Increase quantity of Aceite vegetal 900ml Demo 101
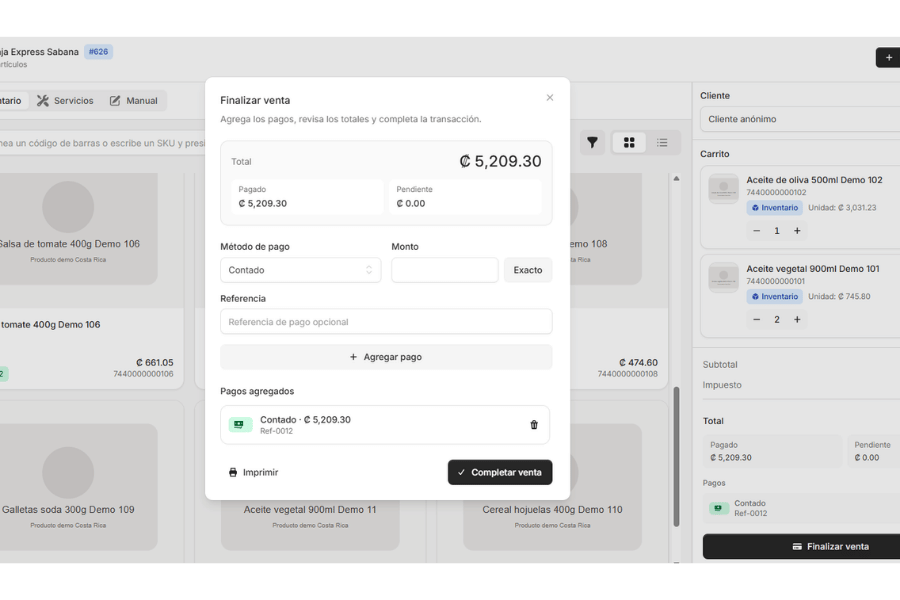 (x=797, y=320)
